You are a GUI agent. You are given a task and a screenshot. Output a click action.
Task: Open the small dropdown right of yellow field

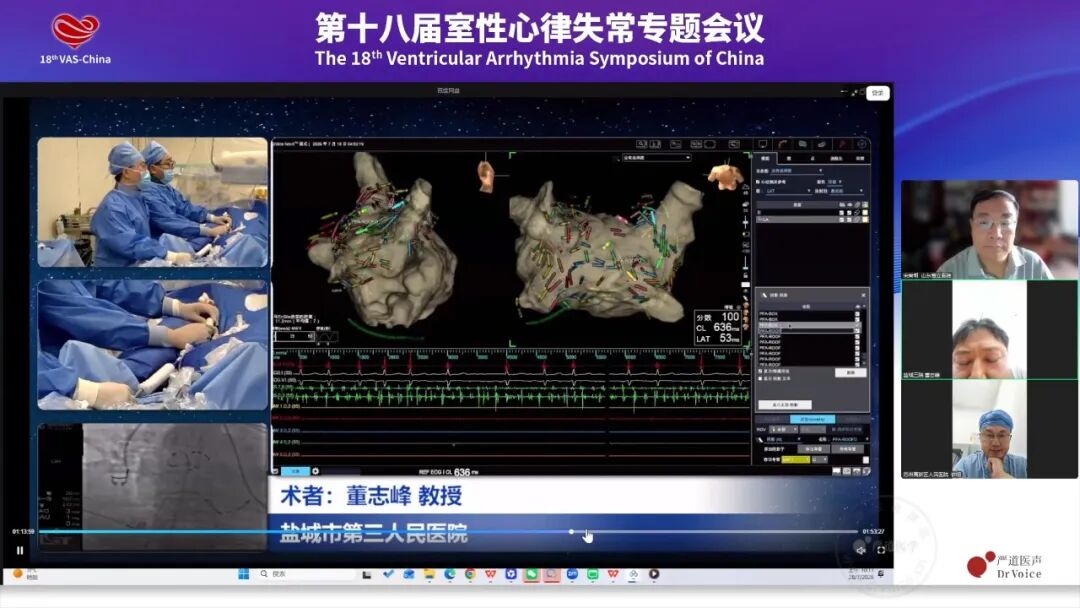(x=820, y=460)
